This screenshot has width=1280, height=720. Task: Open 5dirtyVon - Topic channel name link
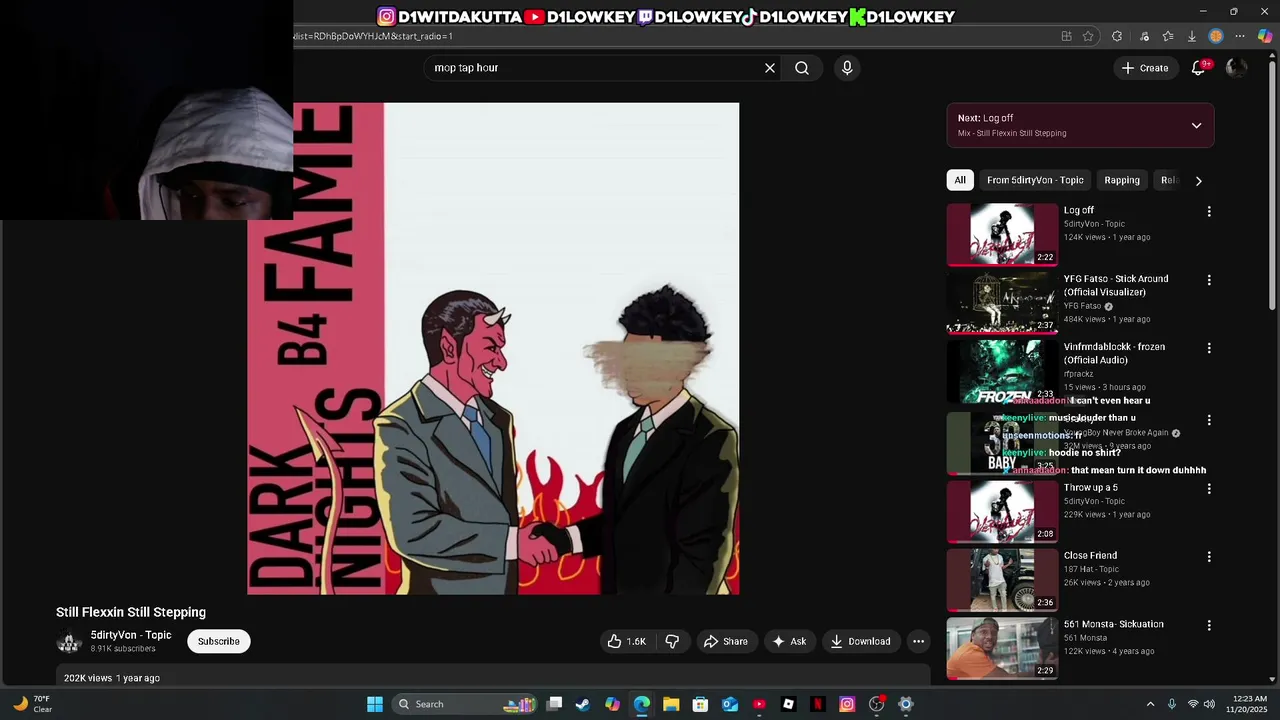131,635
